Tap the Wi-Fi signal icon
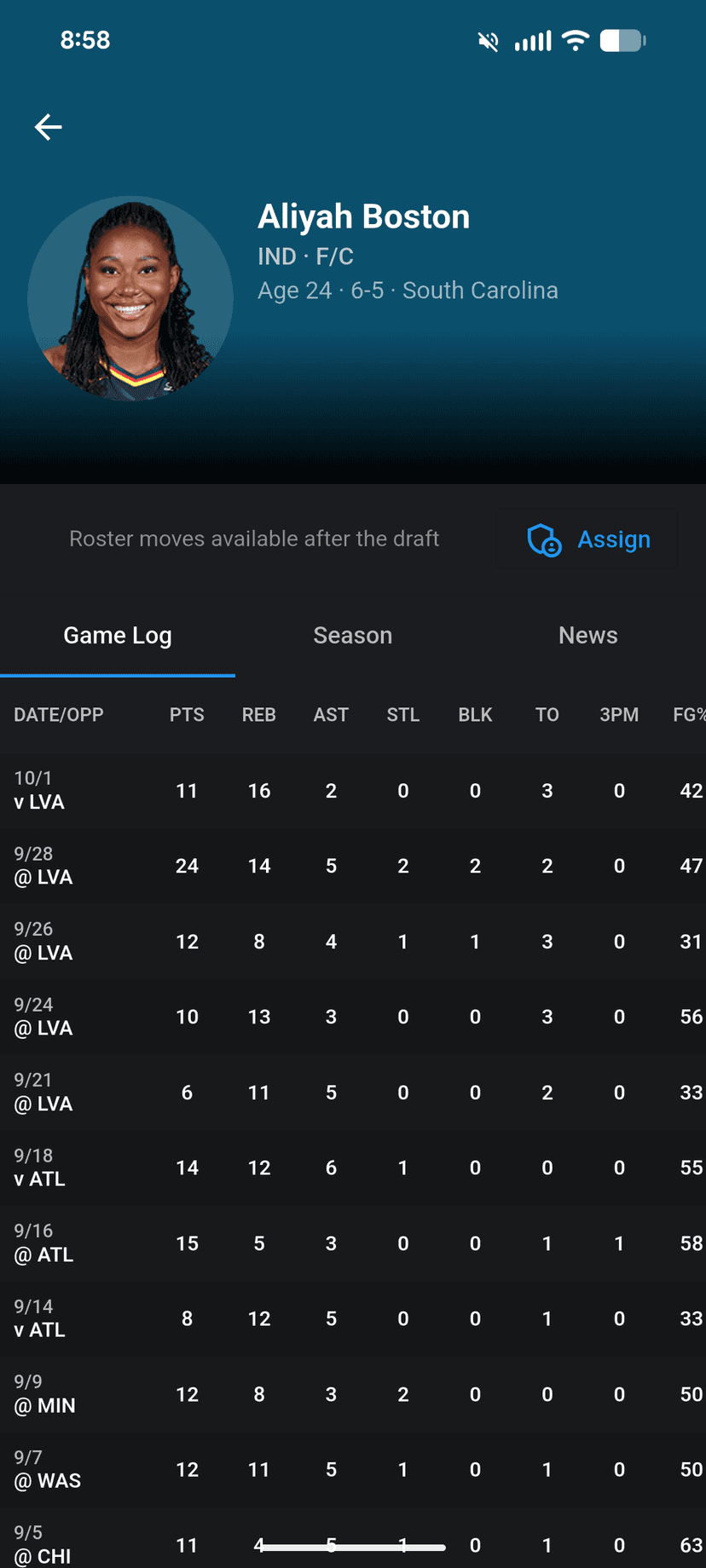Screen dimensions: 706x1568 point(576,40)
